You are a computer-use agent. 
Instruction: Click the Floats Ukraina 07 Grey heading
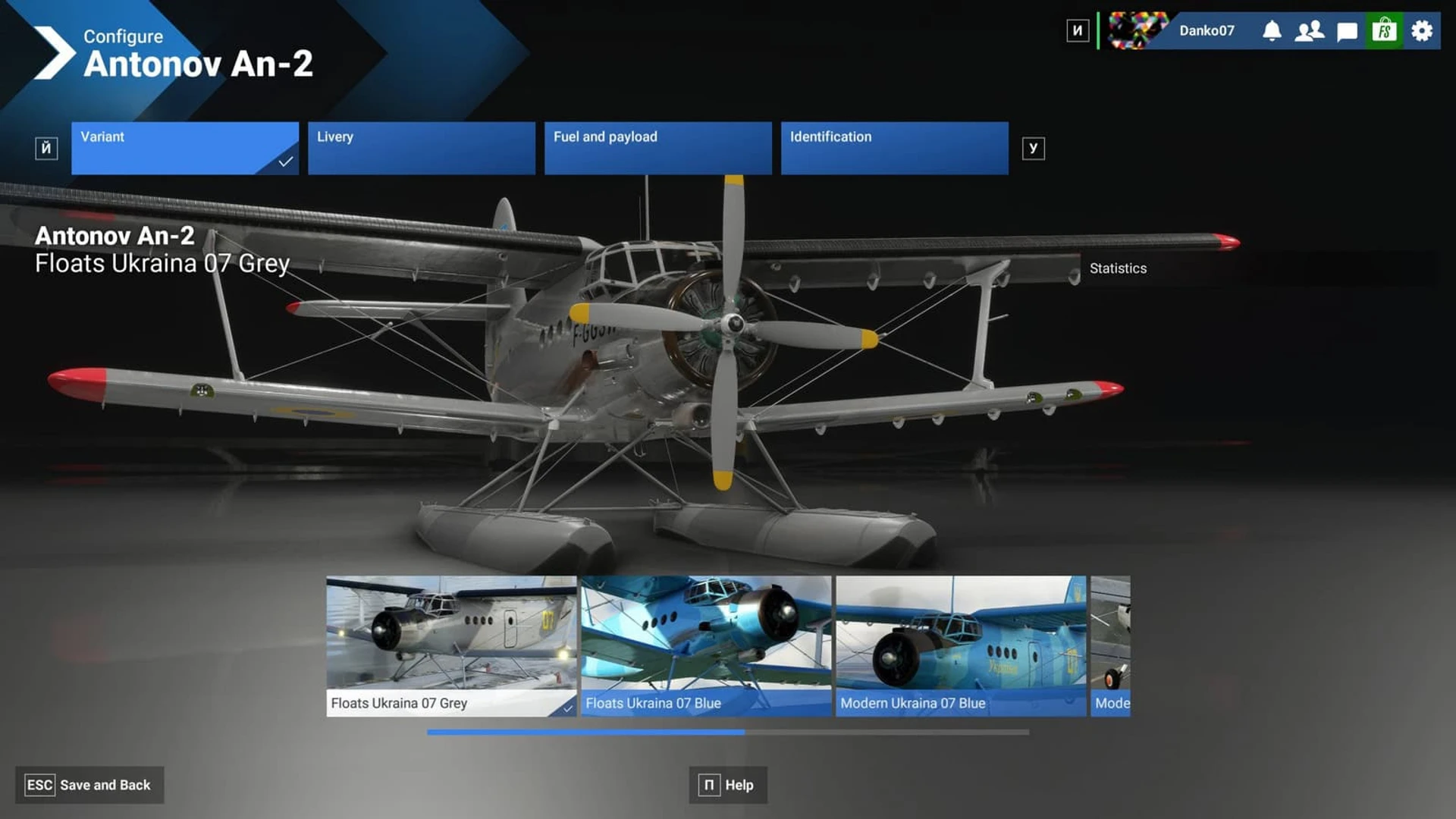tap(162, 263)
